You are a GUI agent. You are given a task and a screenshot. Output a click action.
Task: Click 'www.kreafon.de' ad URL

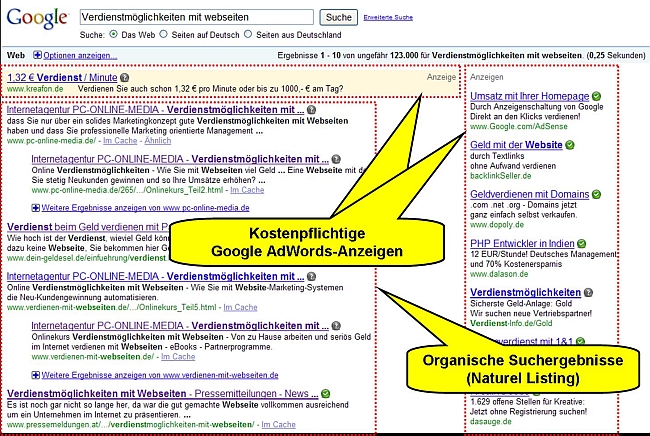(x=35, y=89)
